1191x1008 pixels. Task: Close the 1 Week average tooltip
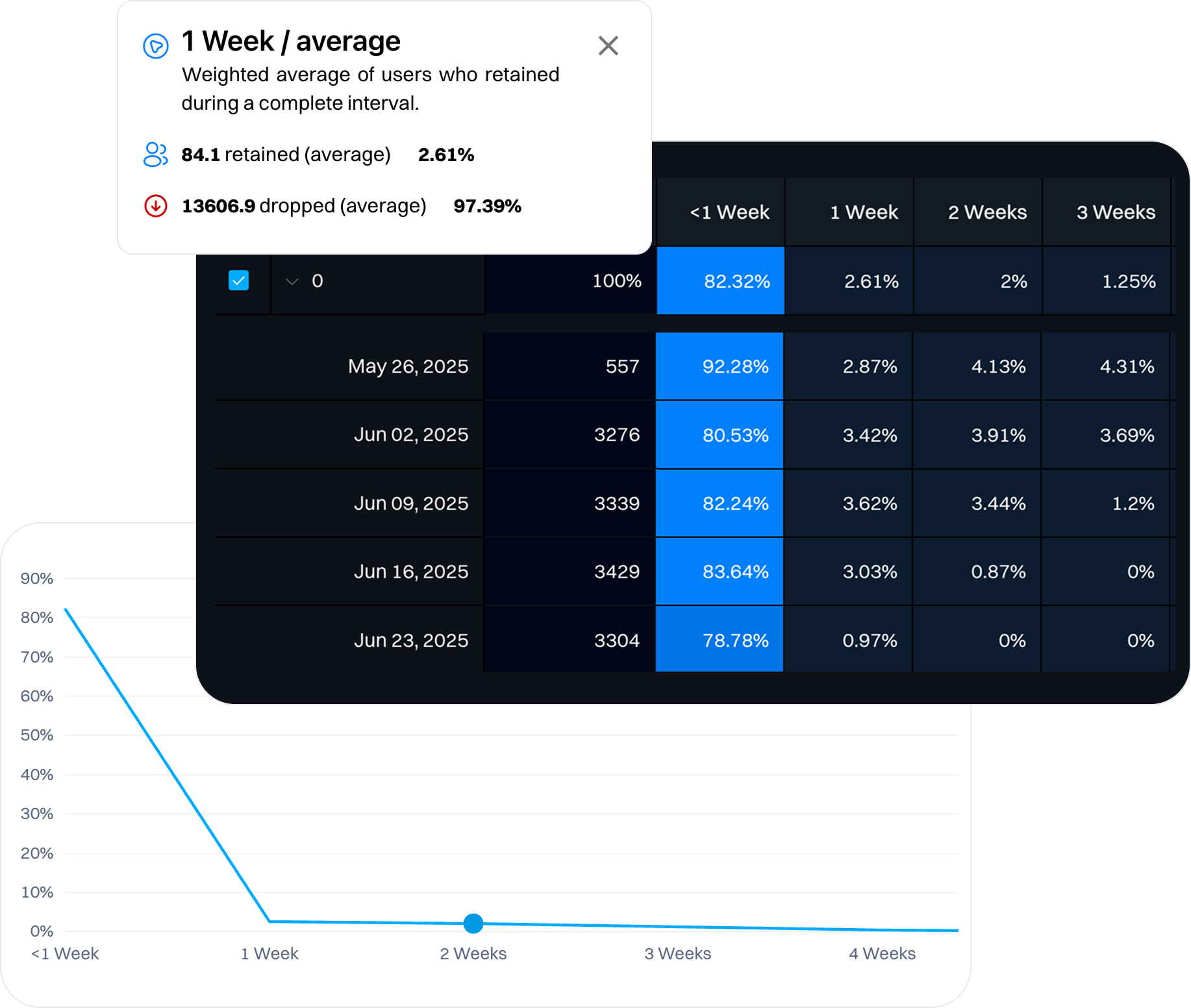coord(608,45)
